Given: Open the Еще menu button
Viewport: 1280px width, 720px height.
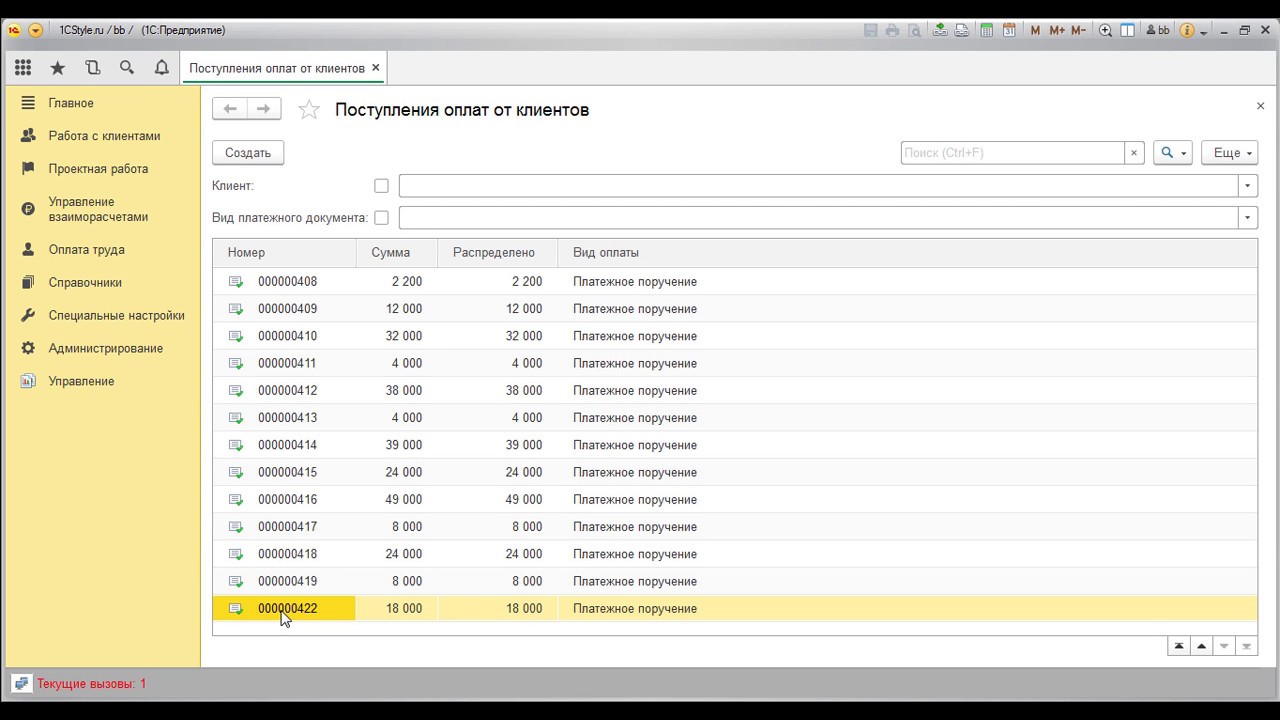Looking at the screenshot, I should (x=1229, y=153).
